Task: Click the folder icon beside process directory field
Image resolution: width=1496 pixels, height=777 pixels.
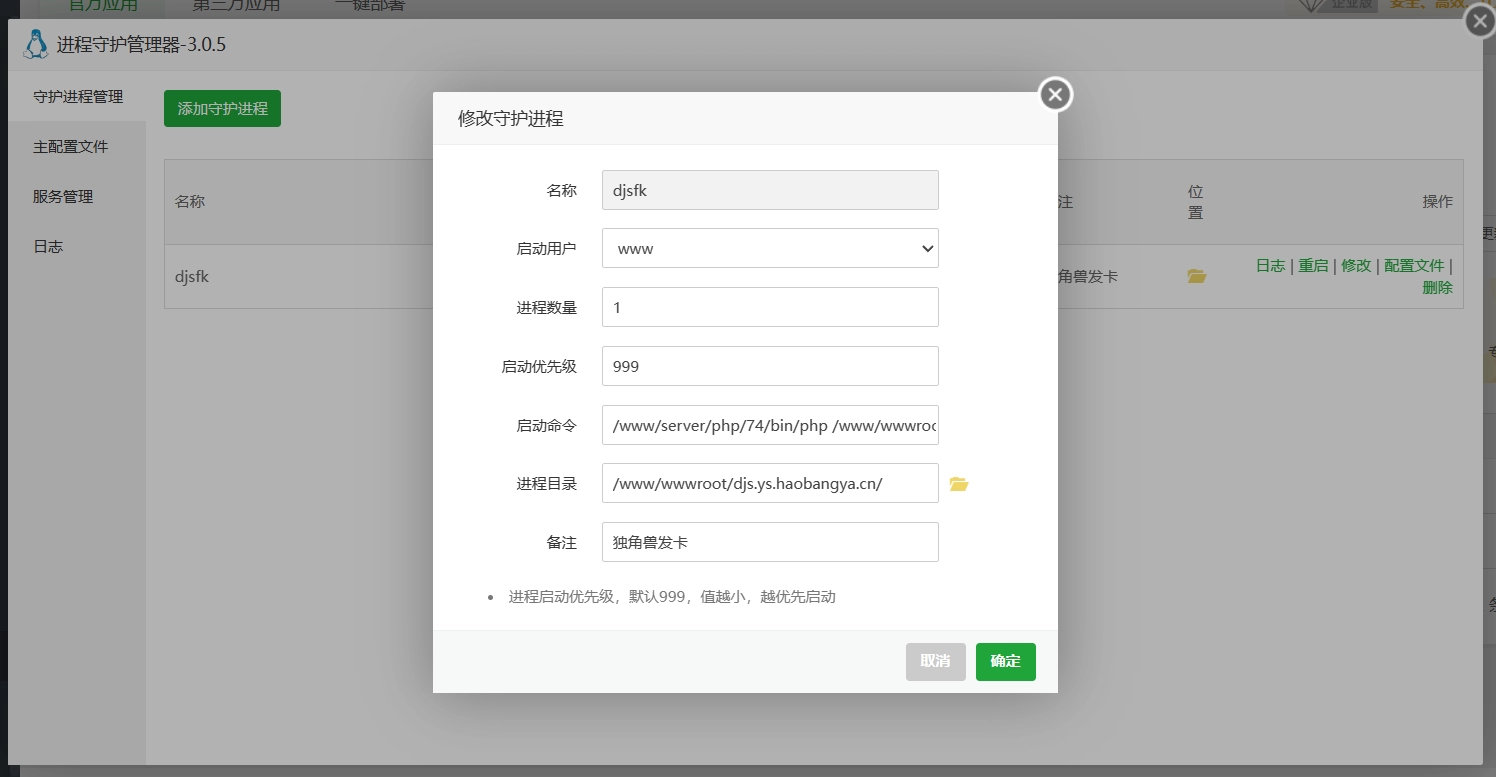Action: point(959,484)
